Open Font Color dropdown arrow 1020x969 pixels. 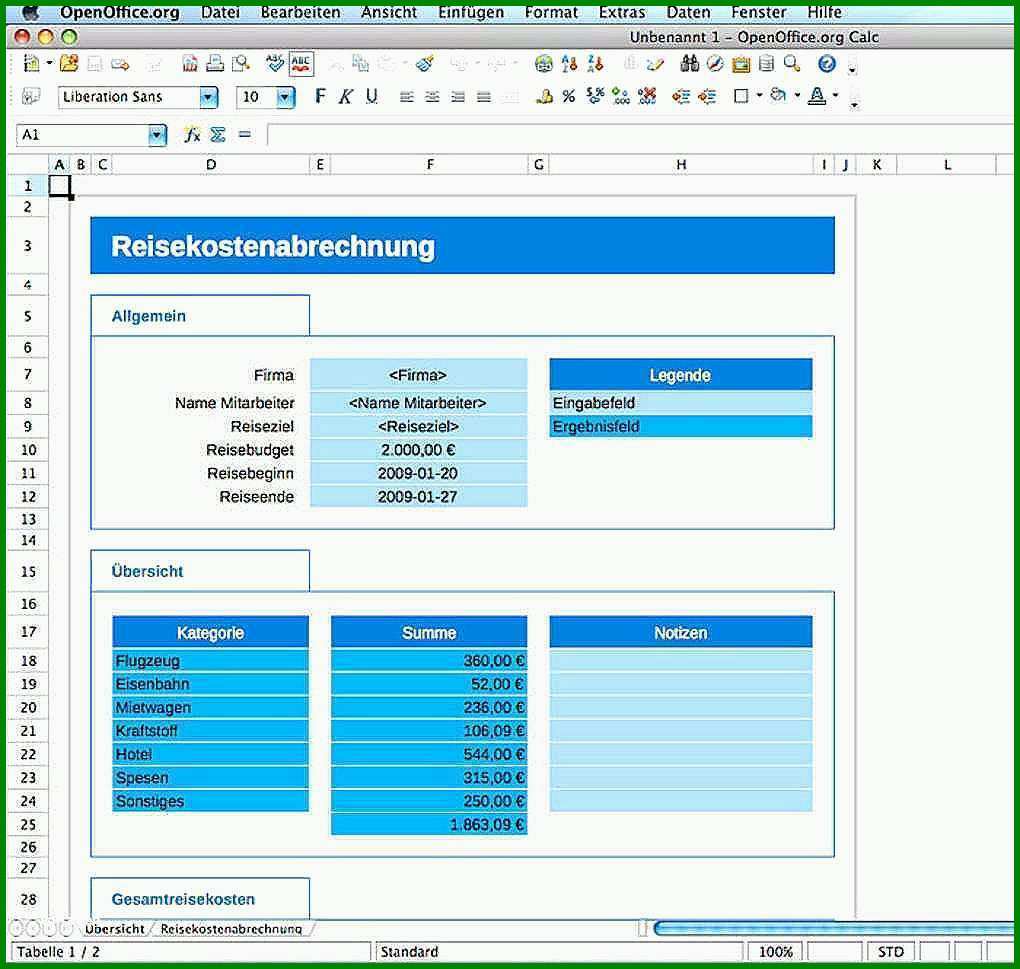[x=835, y=96]
